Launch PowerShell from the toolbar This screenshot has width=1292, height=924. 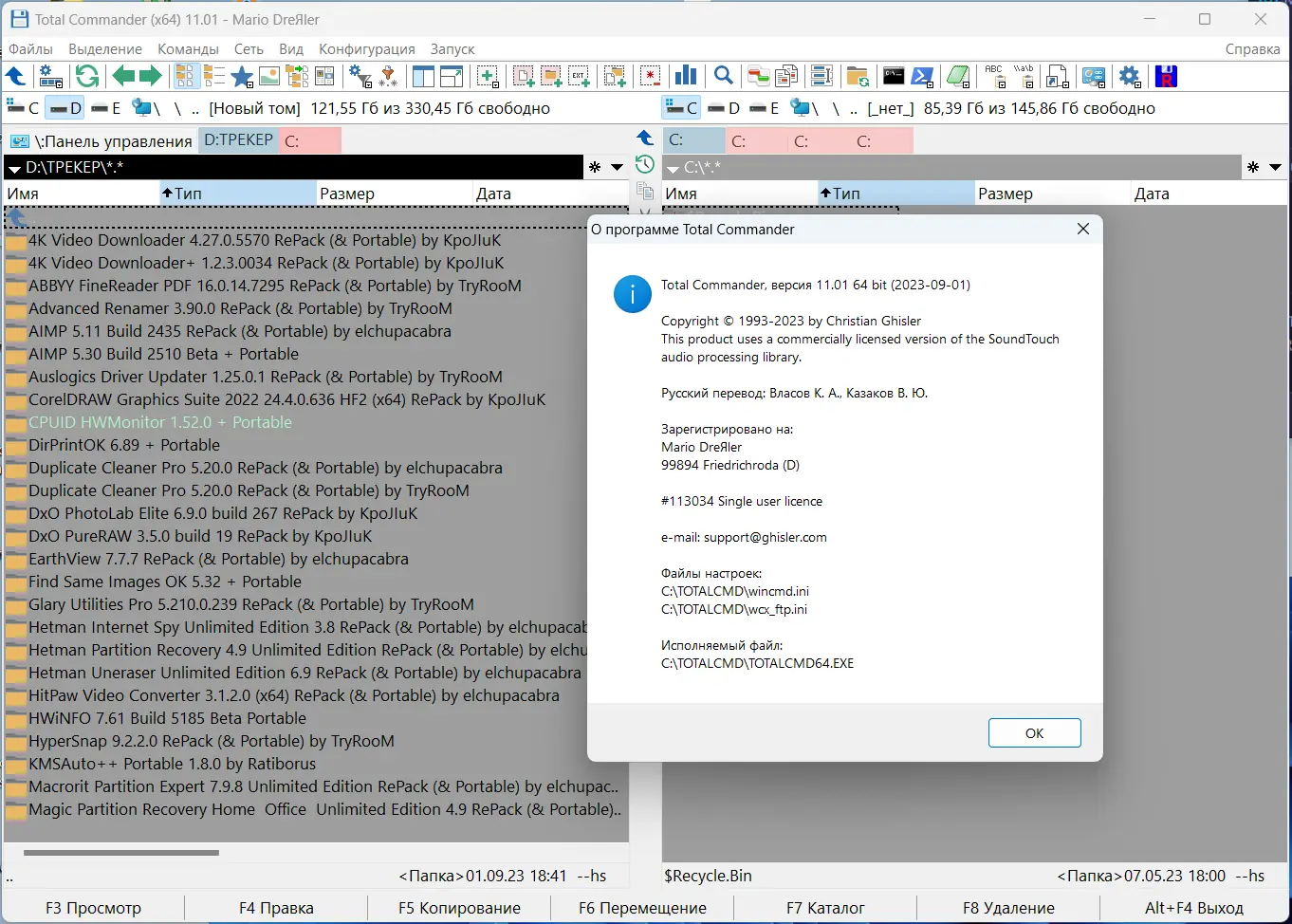click(921, 76)
